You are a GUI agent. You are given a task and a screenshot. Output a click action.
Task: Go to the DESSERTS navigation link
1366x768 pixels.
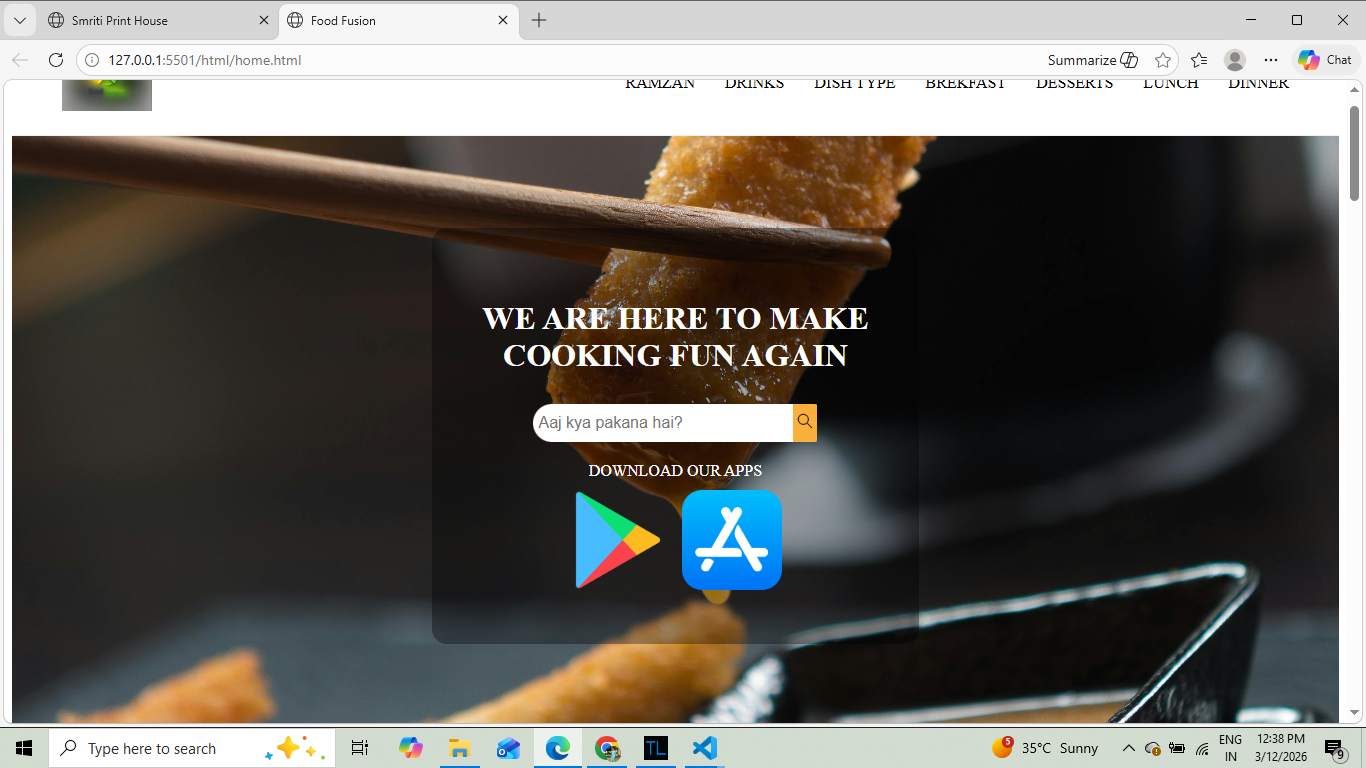(x=1074, y=84)
